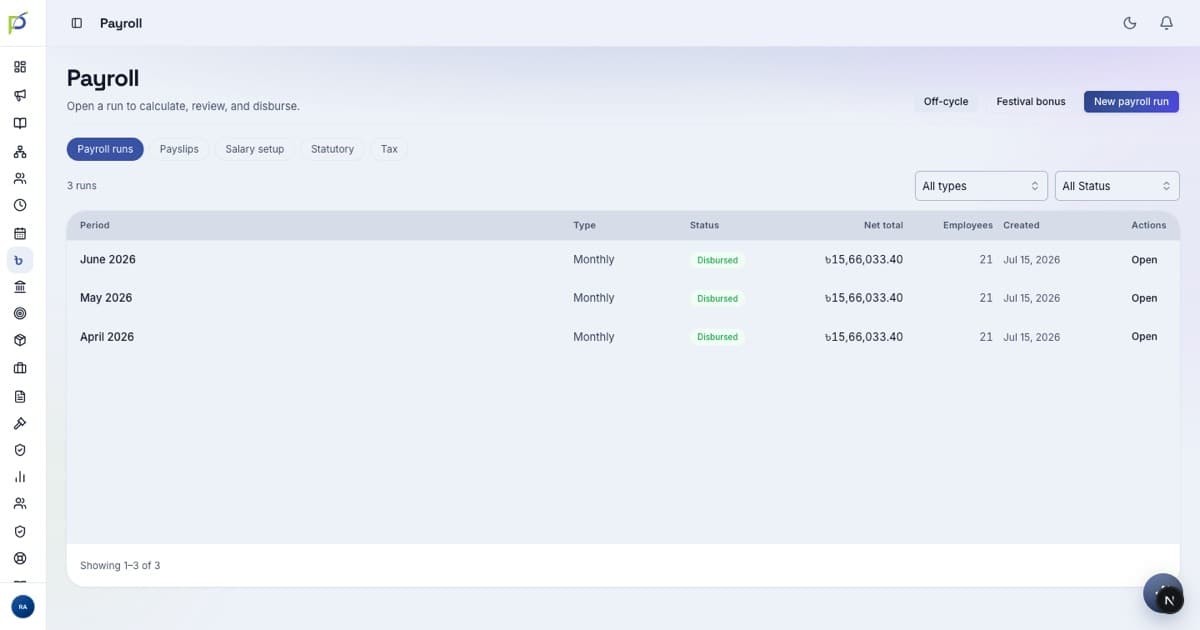The width and height of the screenshot is (1200, 630).
Task: Open the dashboard grid icon
Action: pyautogui.click(x=20, y=67)
